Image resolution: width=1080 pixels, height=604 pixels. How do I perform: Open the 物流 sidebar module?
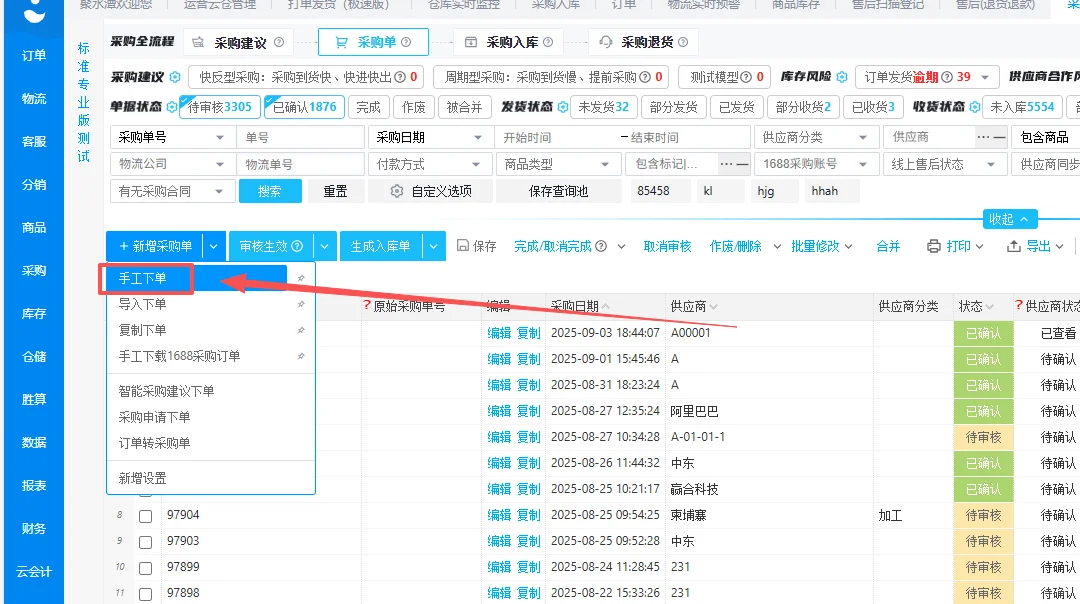34,98
